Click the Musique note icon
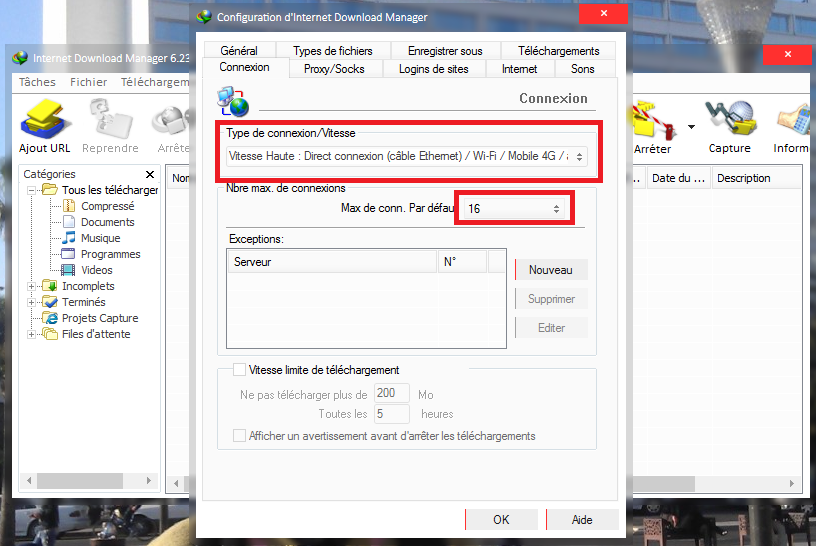Viewport: 816px width, 546px height. point(69,238)
